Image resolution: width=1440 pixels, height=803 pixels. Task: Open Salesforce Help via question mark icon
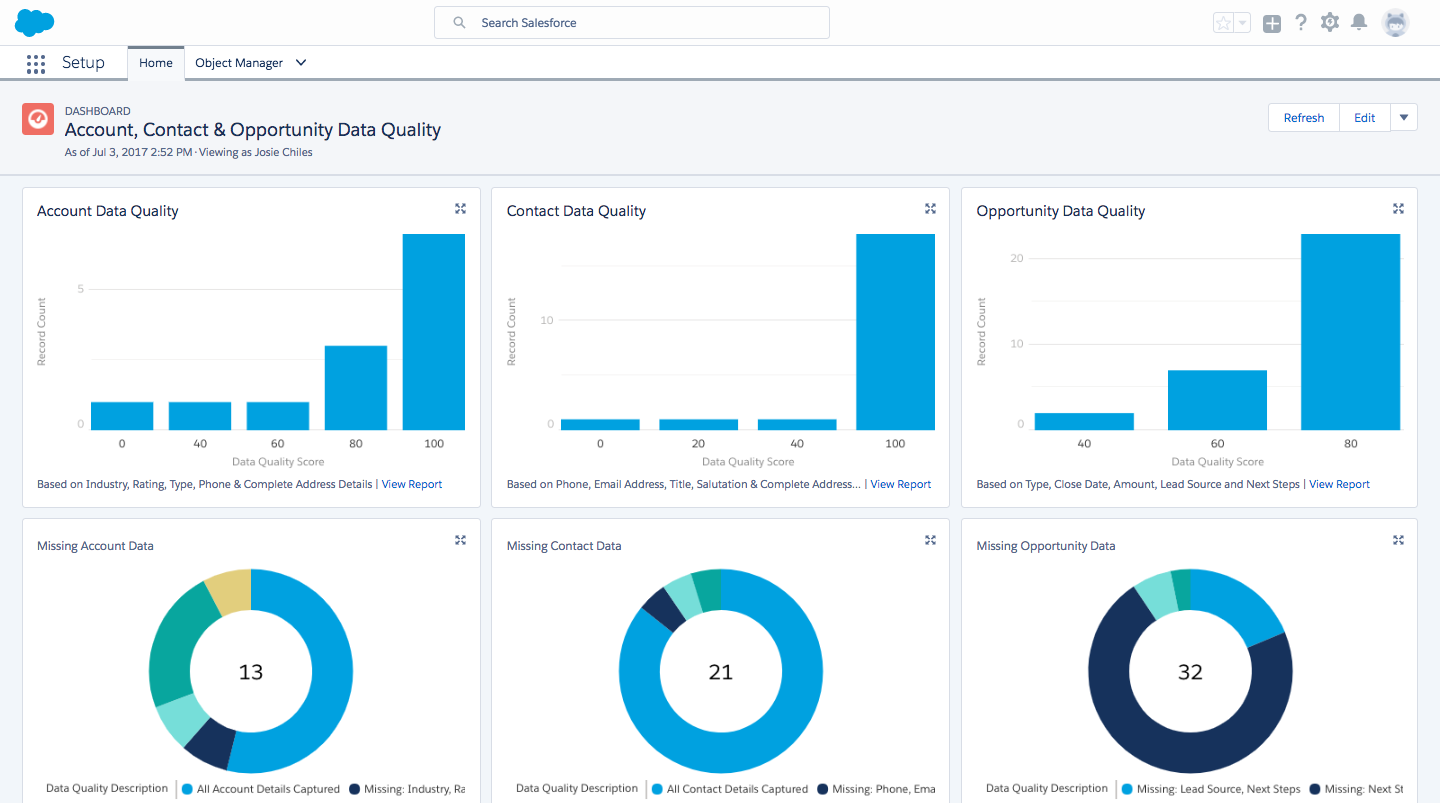coord(1300,22)
